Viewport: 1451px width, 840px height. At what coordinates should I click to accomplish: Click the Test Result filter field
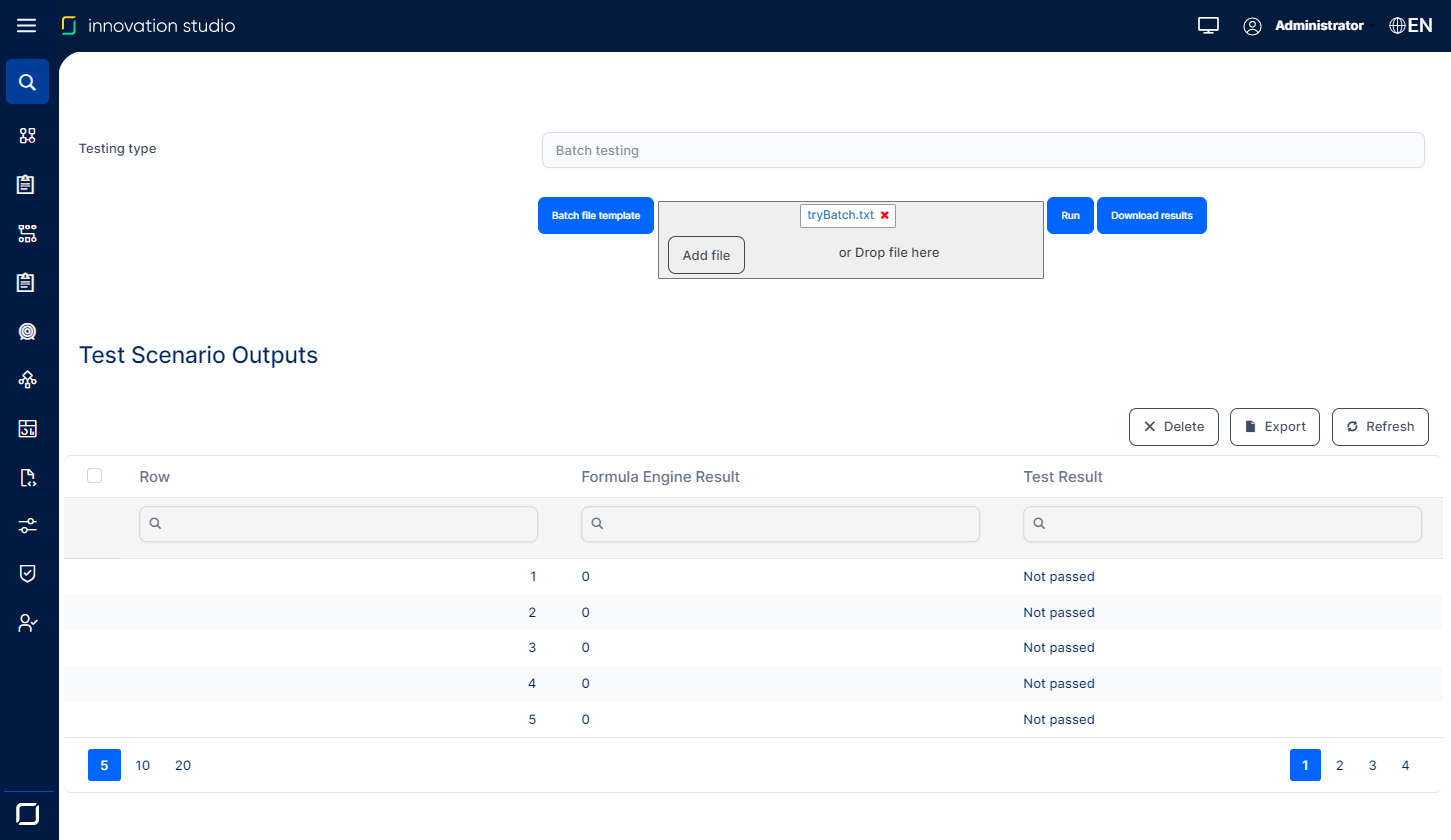(x=1222, y=524)
